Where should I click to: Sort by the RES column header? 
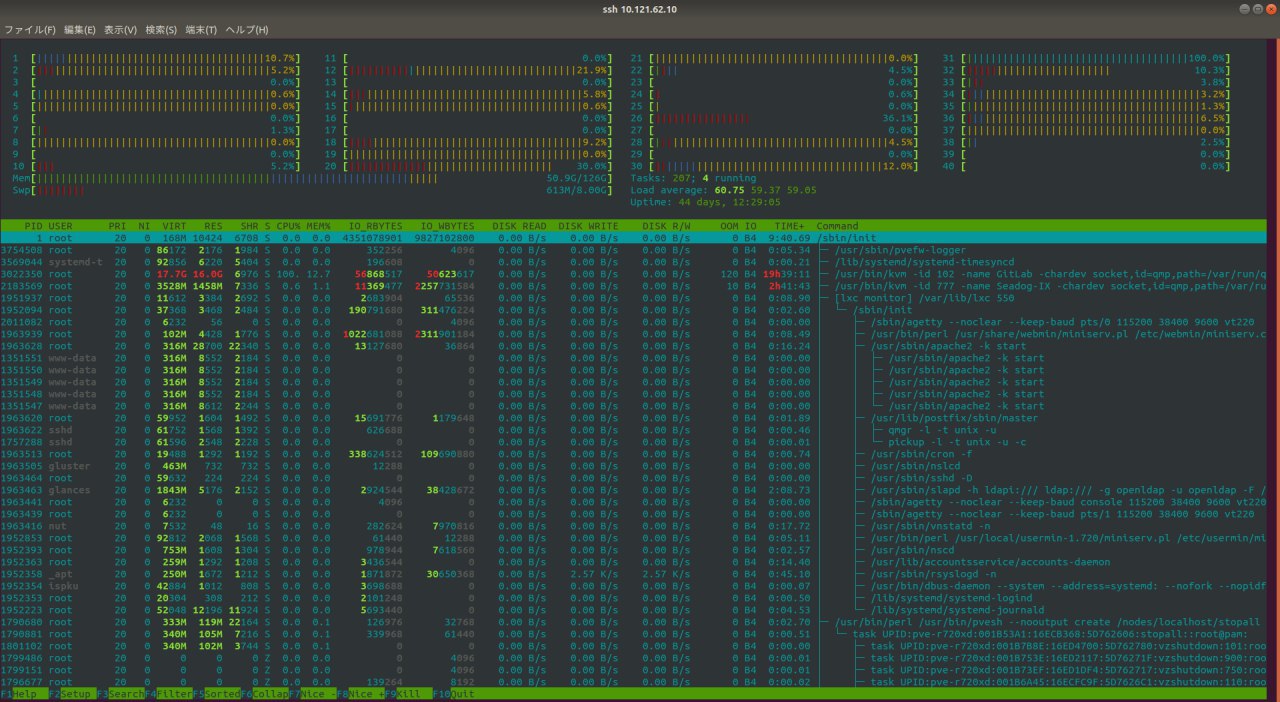214,226
